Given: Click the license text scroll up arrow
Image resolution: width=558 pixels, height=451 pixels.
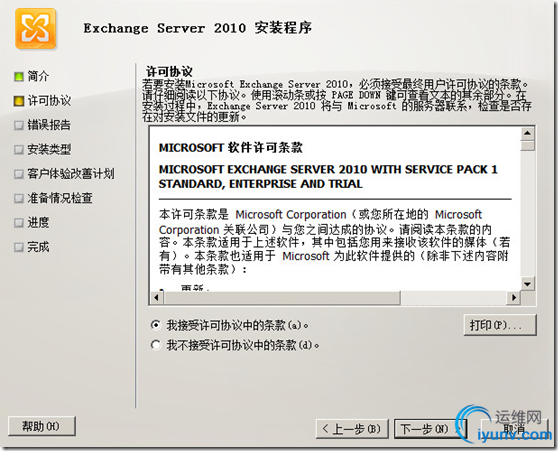Looking at the screenshot, I should click(527, 134).
